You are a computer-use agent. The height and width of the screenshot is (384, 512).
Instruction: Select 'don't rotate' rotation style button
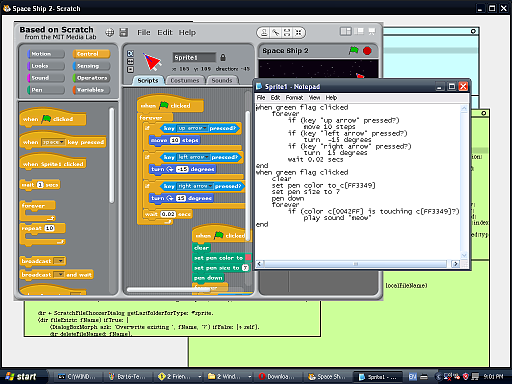[130, 69]
